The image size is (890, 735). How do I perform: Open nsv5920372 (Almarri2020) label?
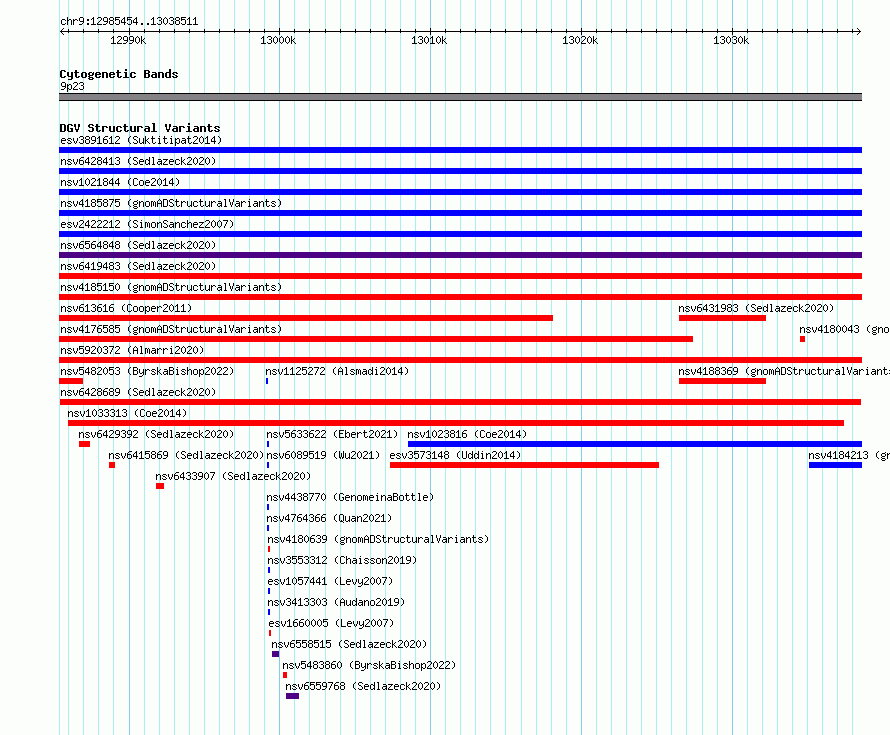coord(132,350)
